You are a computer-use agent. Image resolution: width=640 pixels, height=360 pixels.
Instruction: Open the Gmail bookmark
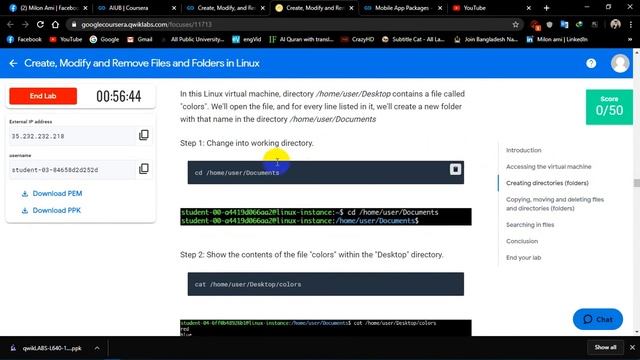click(140, 39)
